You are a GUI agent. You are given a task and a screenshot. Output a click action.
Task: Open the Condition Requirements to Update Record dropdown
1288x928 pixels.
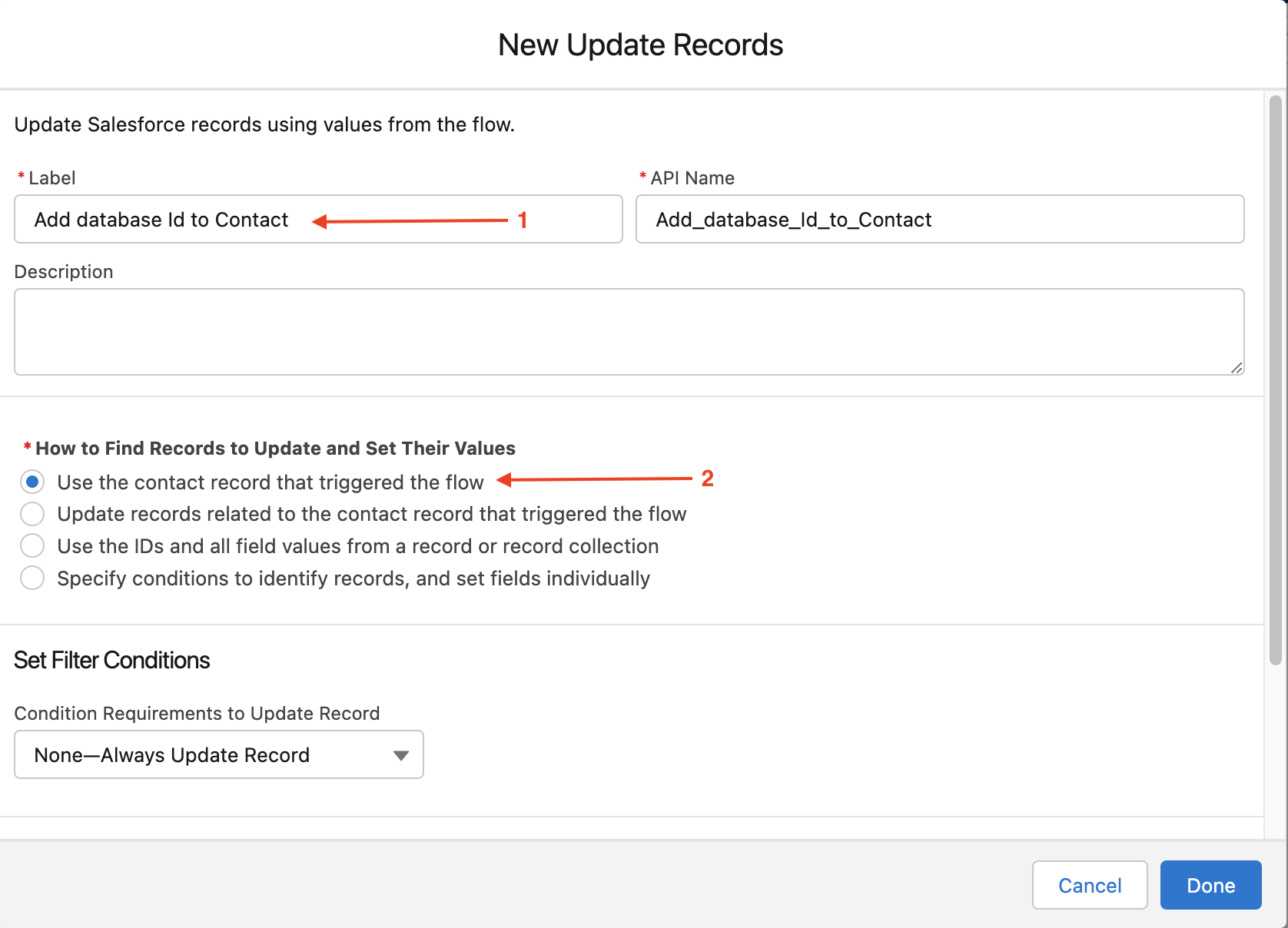(x=218, y=754)
